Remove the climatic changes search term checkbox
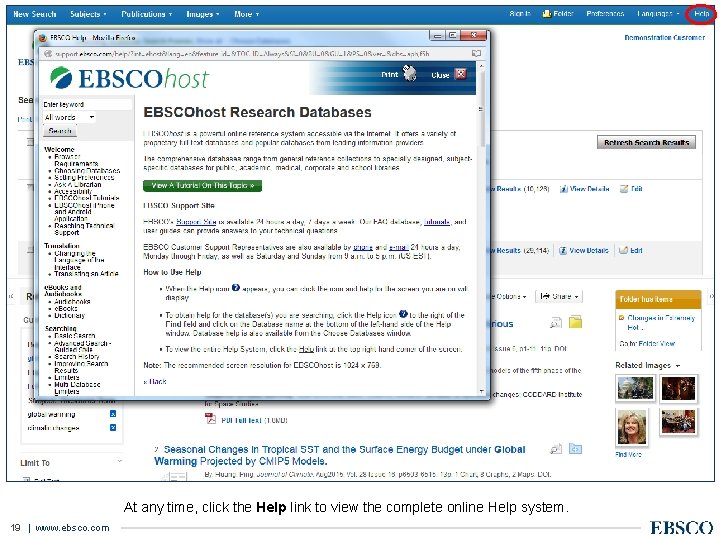Viewport: 720px width, 540px height. click(x=113, y=428)
